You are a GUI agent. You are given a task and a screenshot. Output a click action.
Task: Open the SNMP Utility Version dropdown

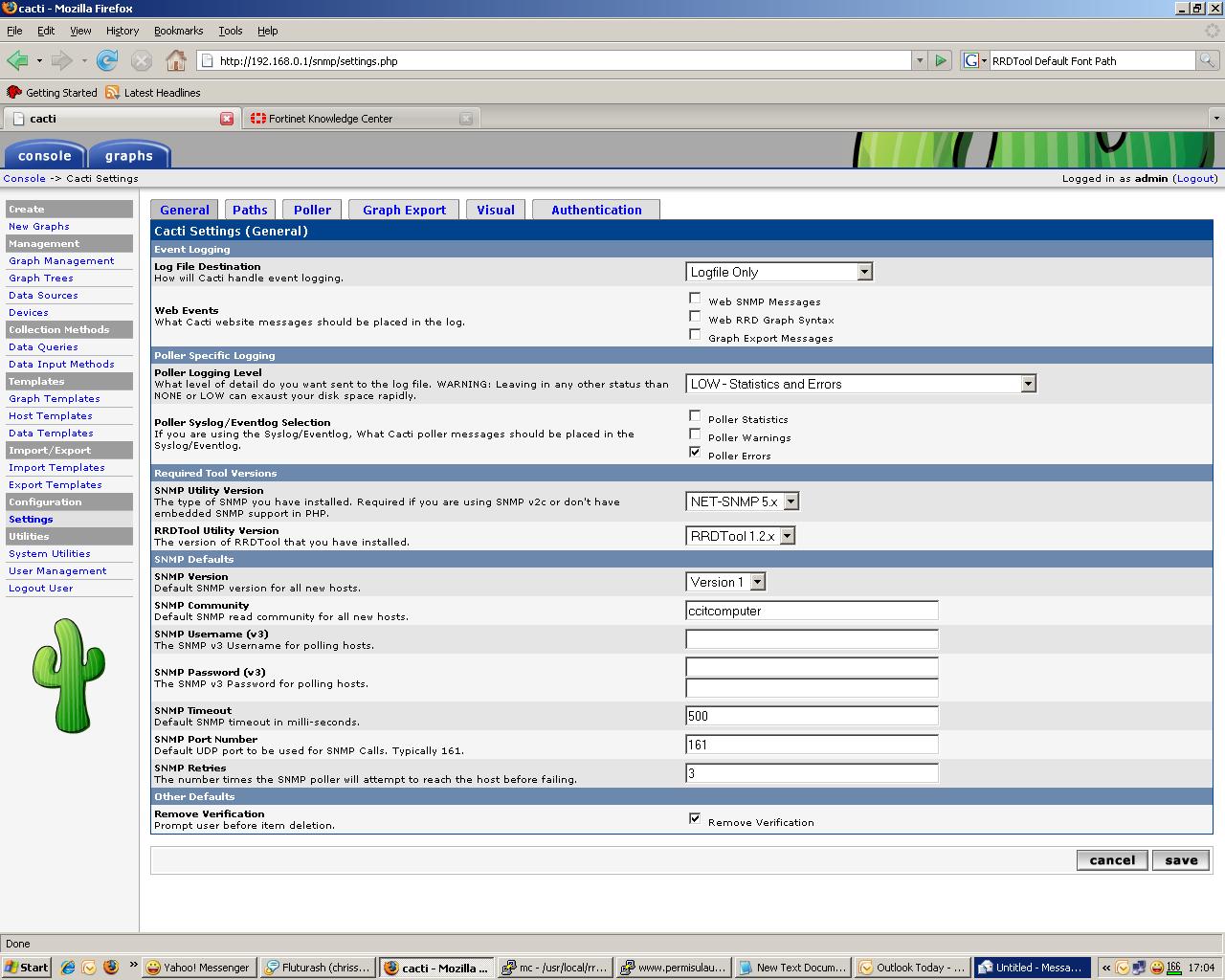point(742,501)
